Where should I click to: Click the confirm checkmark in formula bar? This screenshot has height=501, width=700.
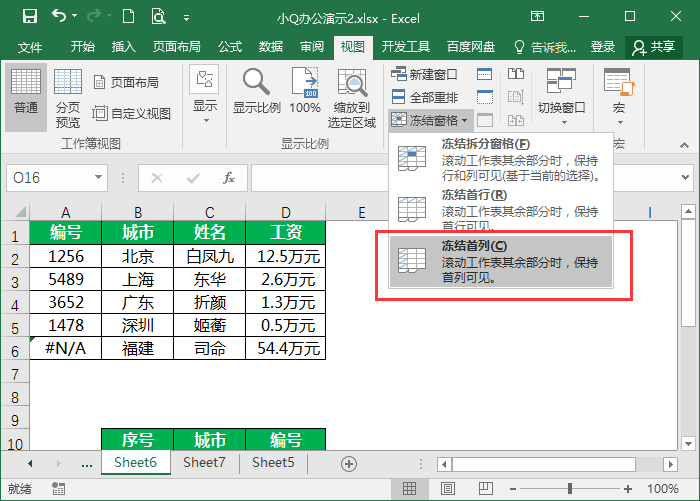coord(193,178)
